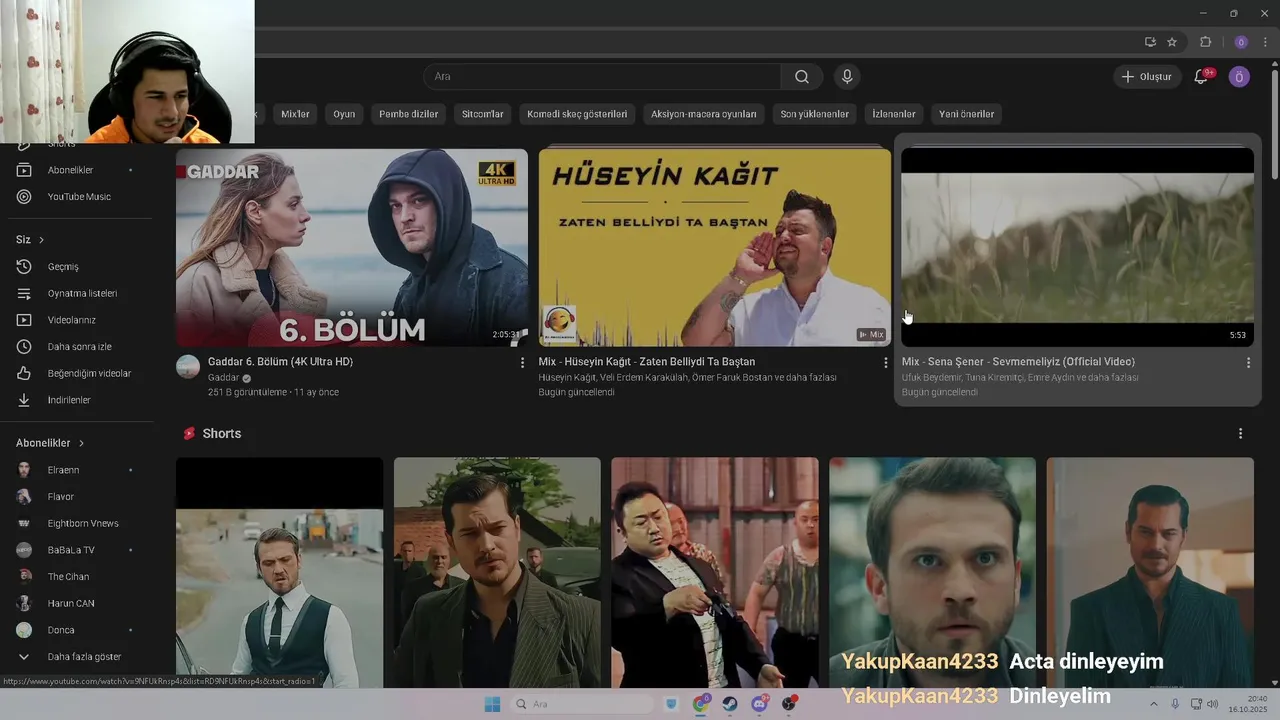The image size is (1280, 720).
Task: Open OBS Studio from the taskbar
Action: [x=790, y=704]
